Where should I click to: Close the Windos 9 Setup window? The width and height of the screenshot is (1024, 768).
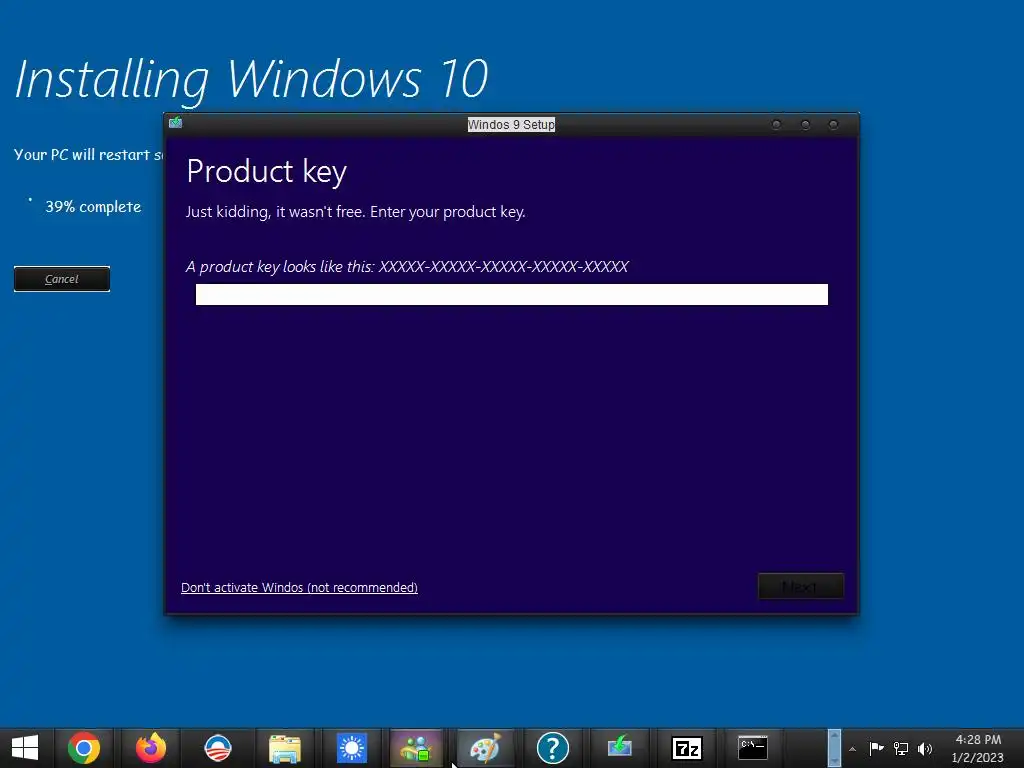coord(833,125)
